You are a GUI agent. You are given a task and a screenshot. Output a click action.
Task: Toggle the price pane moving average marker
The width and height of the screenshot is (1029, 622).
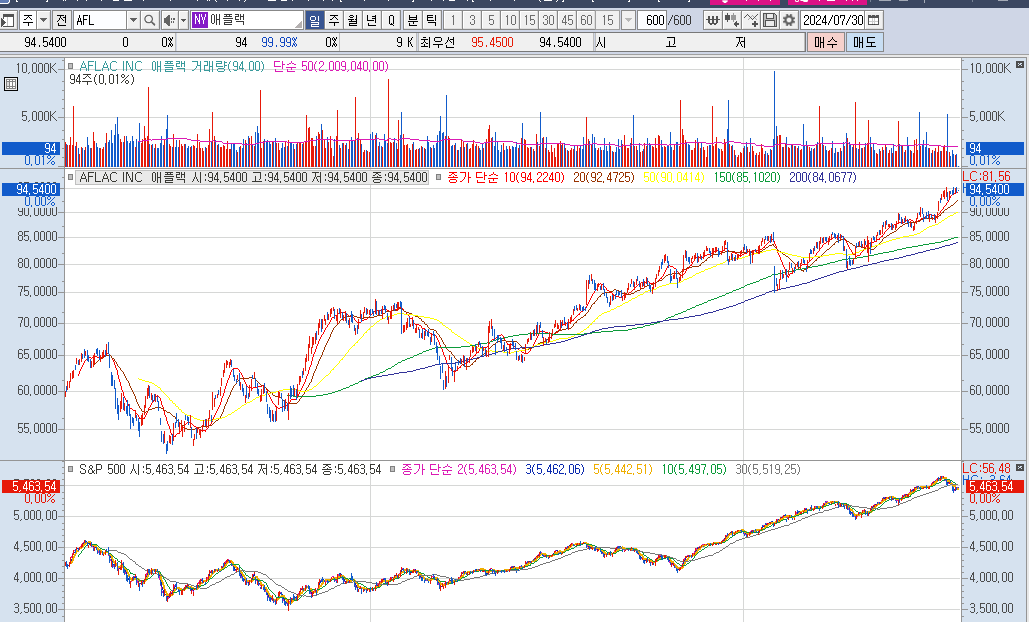click(439, 177)
